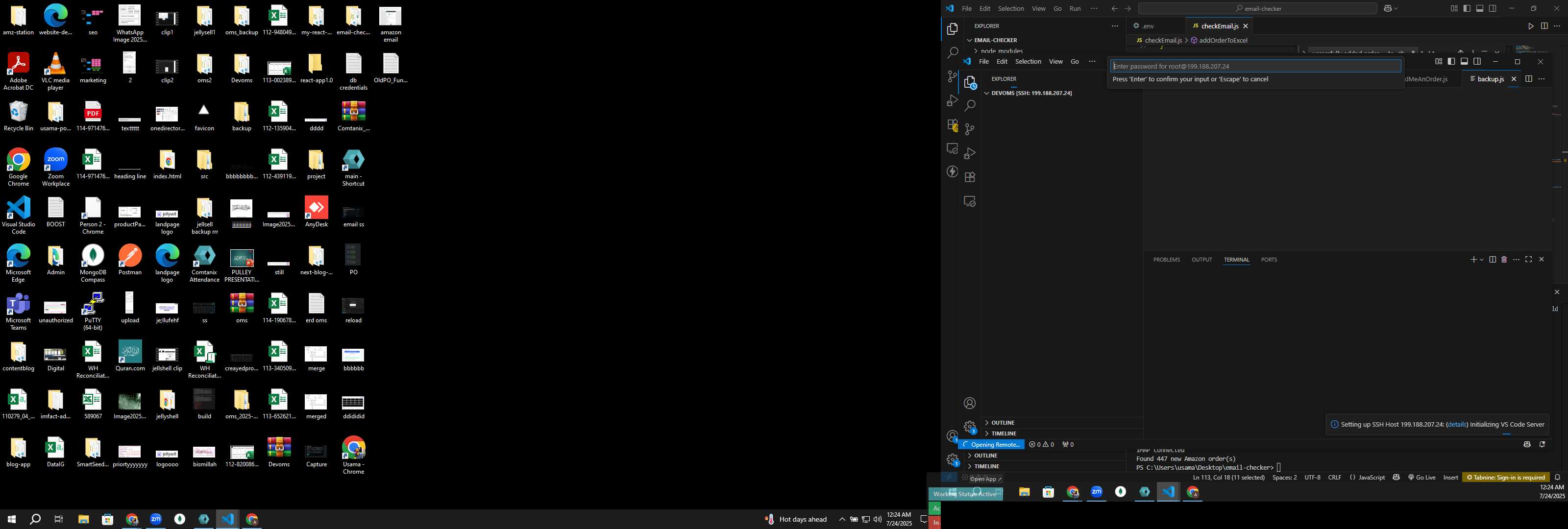Viewport: 1568px width, 529px height.
Task: Click the Spaces: 2 indentation indicator
Action: (x=1284, y=477)
